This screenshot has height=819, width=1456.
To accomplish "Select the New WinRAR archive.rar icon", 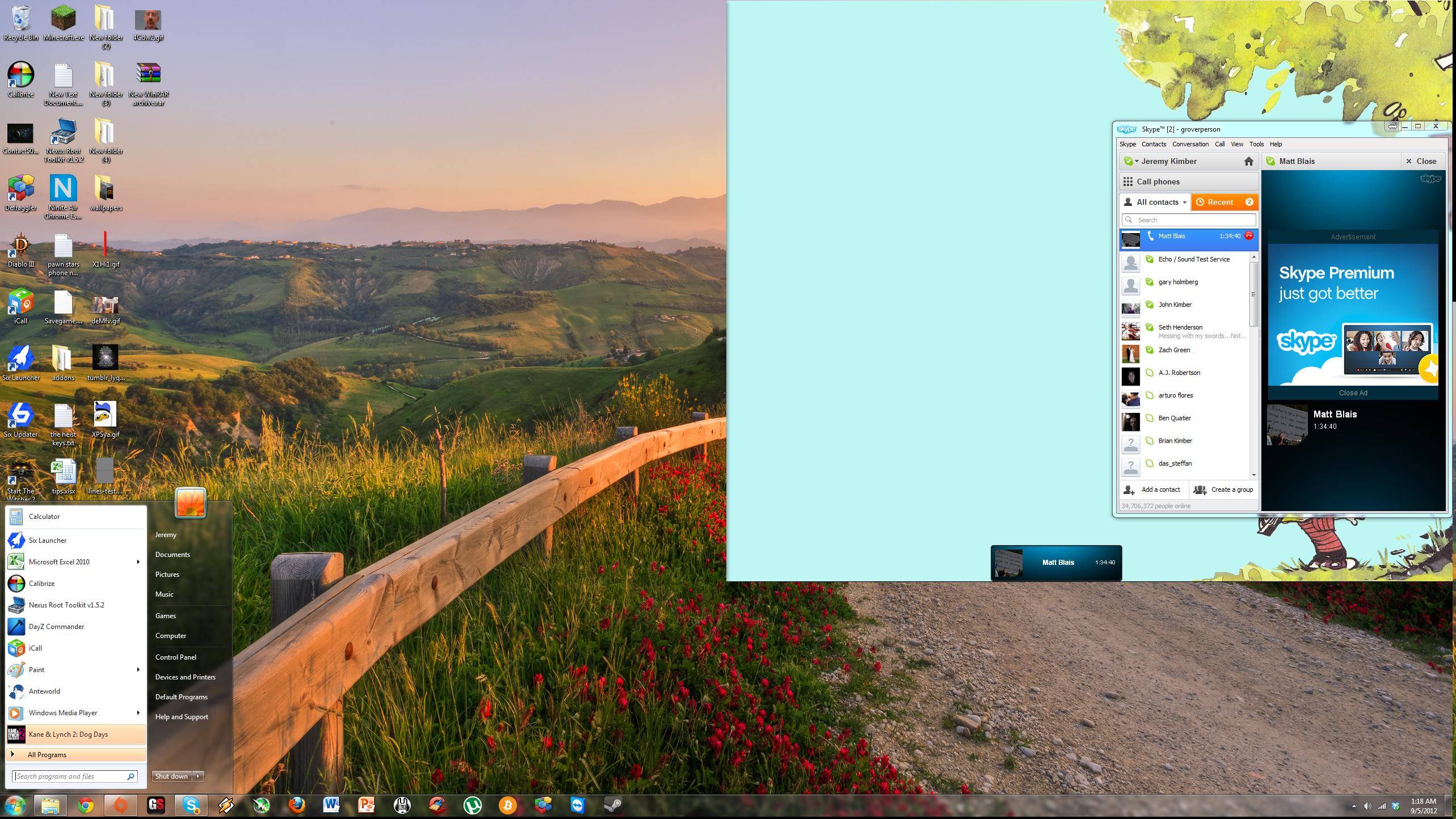I will [149, 84].
